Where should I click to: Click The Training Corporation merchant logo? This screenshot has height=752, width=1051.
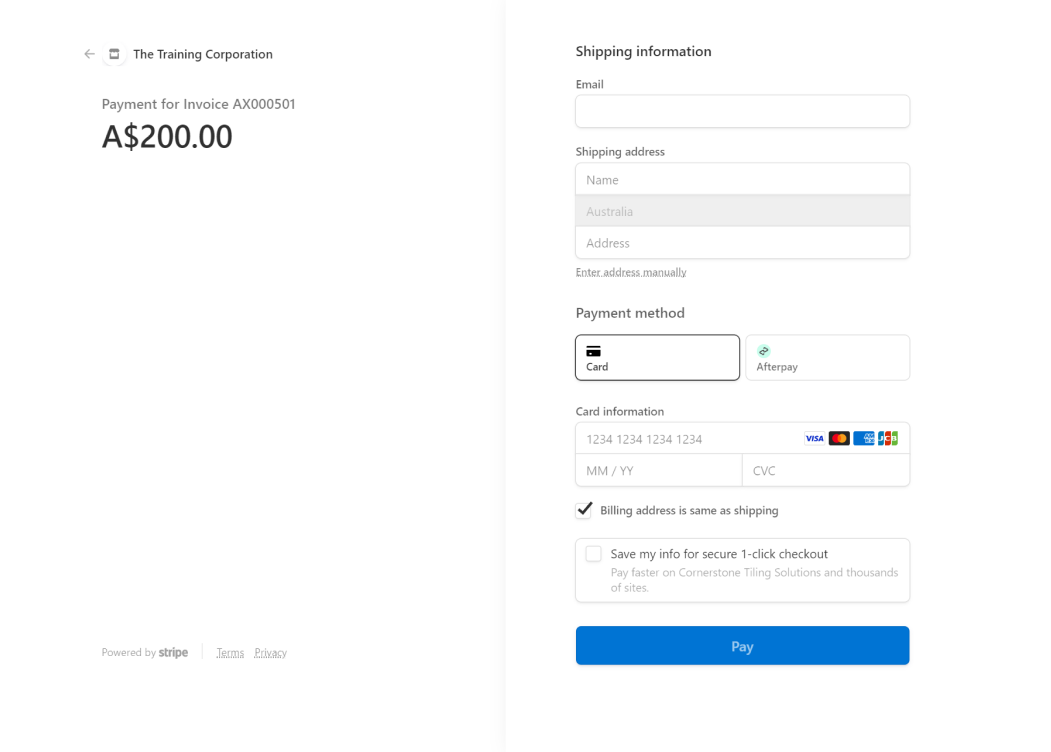tap(113, 54)
